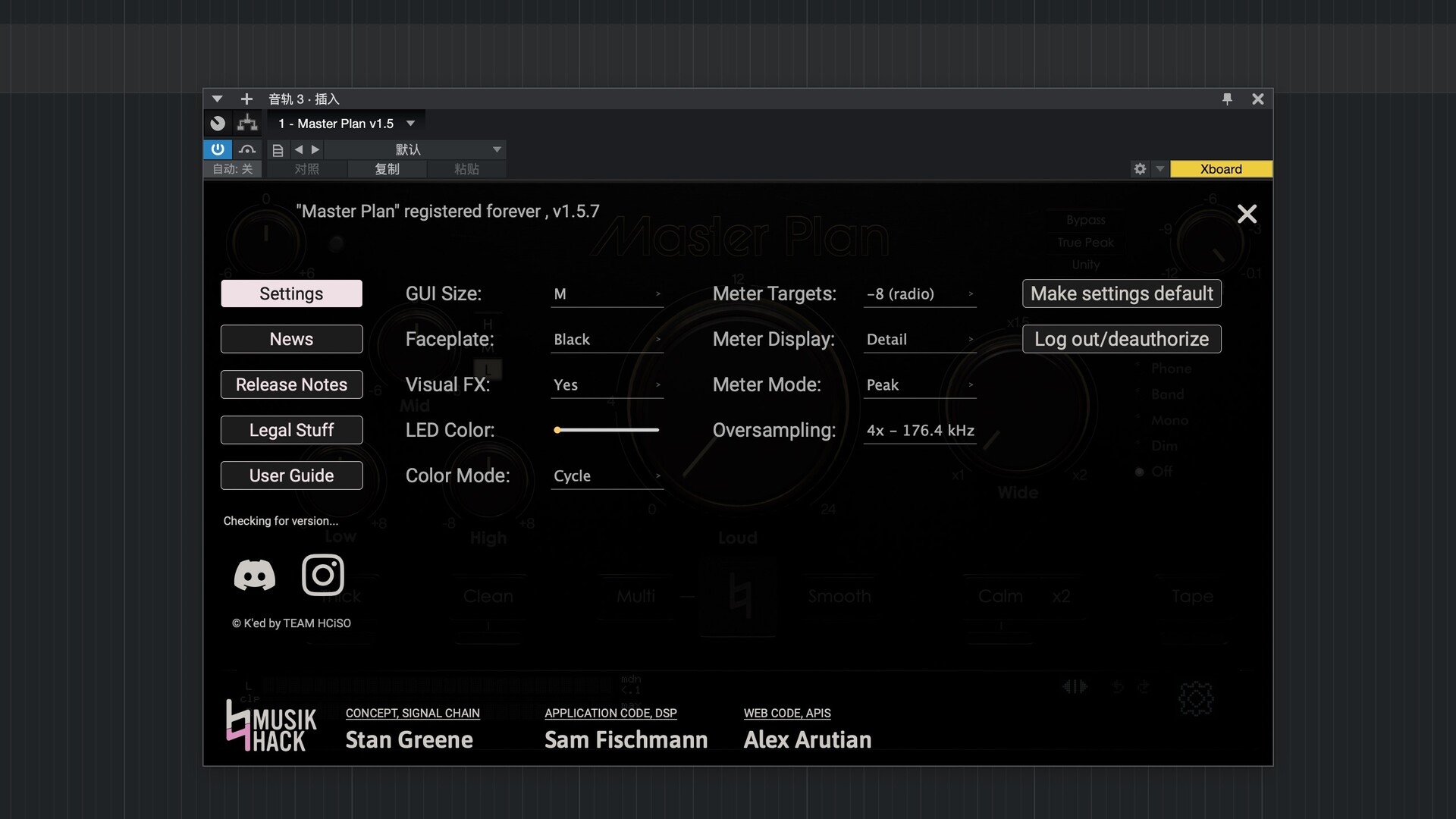Go to previous preset arrow

point(299,149)
